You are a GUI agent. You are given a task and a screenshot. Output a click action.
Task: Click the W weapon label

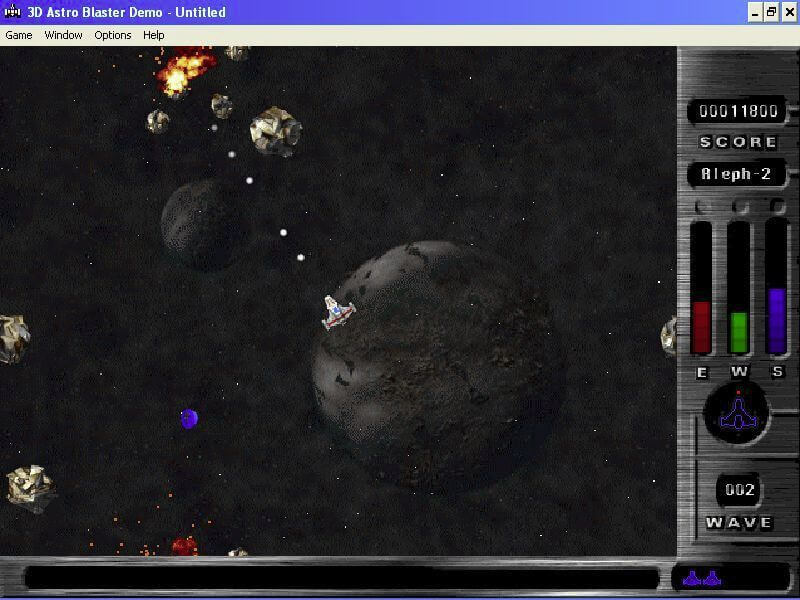pos(739,372)
